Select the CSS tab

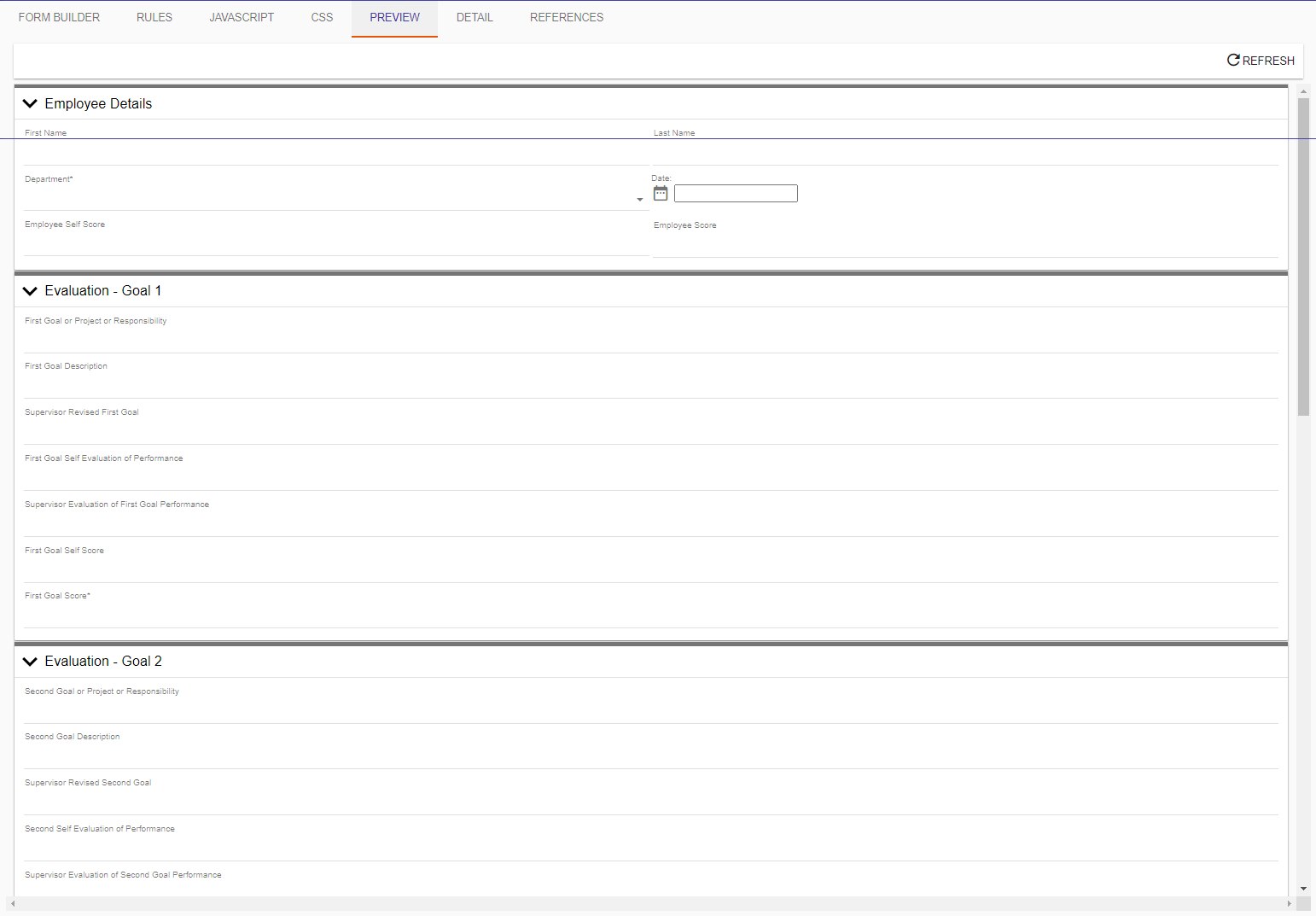322,17
